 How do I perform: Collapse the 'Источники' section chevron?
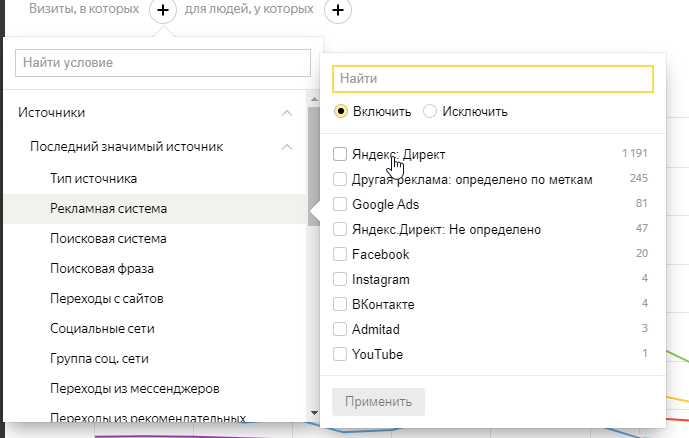click(x=287, y=113)
